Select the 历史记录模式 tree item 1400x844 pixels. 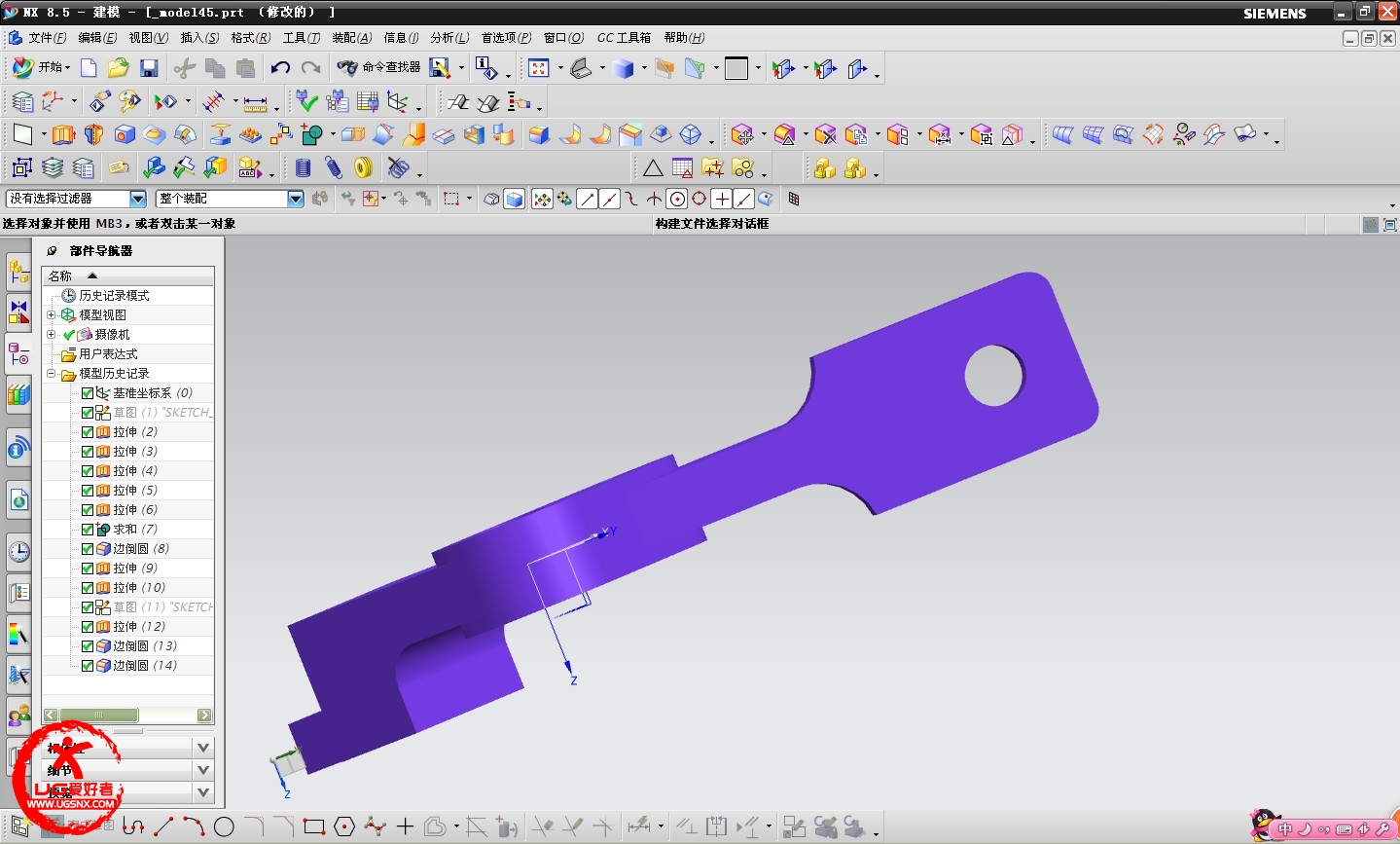[x=114, y=295]
